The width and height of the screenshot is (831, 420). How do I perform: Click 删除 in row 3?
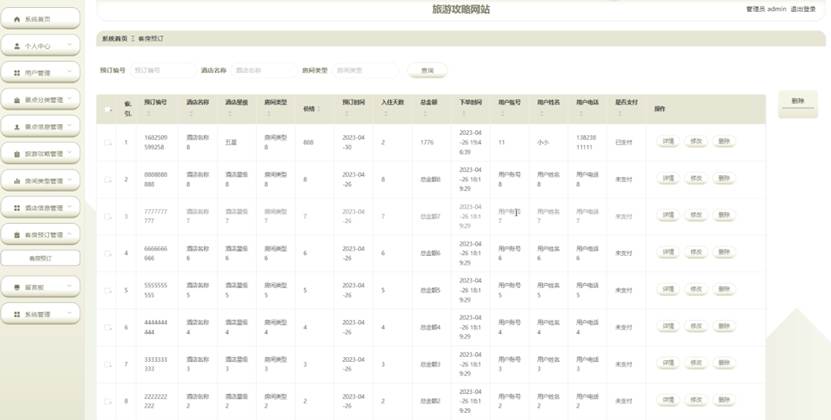coord(724,215)
